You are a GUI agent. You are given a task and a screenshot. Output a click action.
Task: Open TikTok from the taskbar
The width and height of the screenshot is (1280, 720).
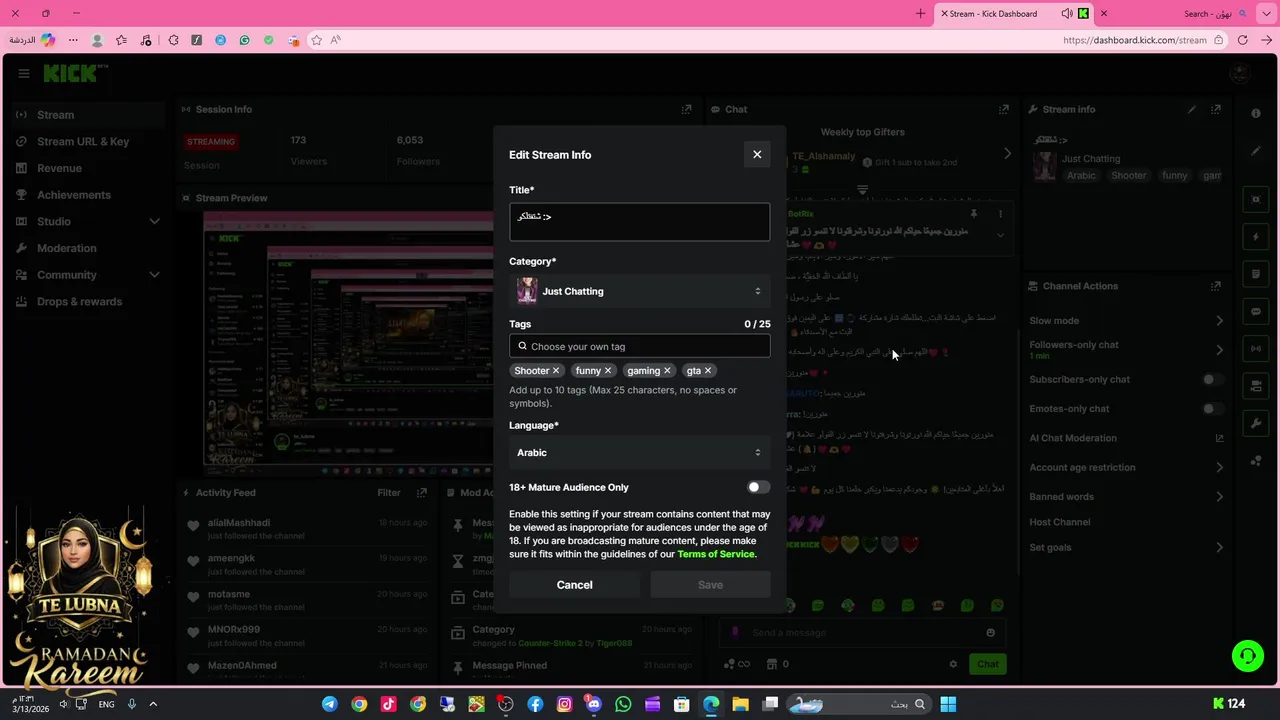click(x=388, y=704)
